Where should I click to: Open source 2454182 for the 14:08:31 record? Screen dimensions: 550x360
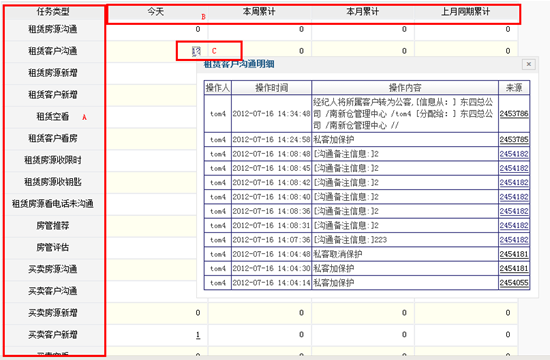pos(514,226)
